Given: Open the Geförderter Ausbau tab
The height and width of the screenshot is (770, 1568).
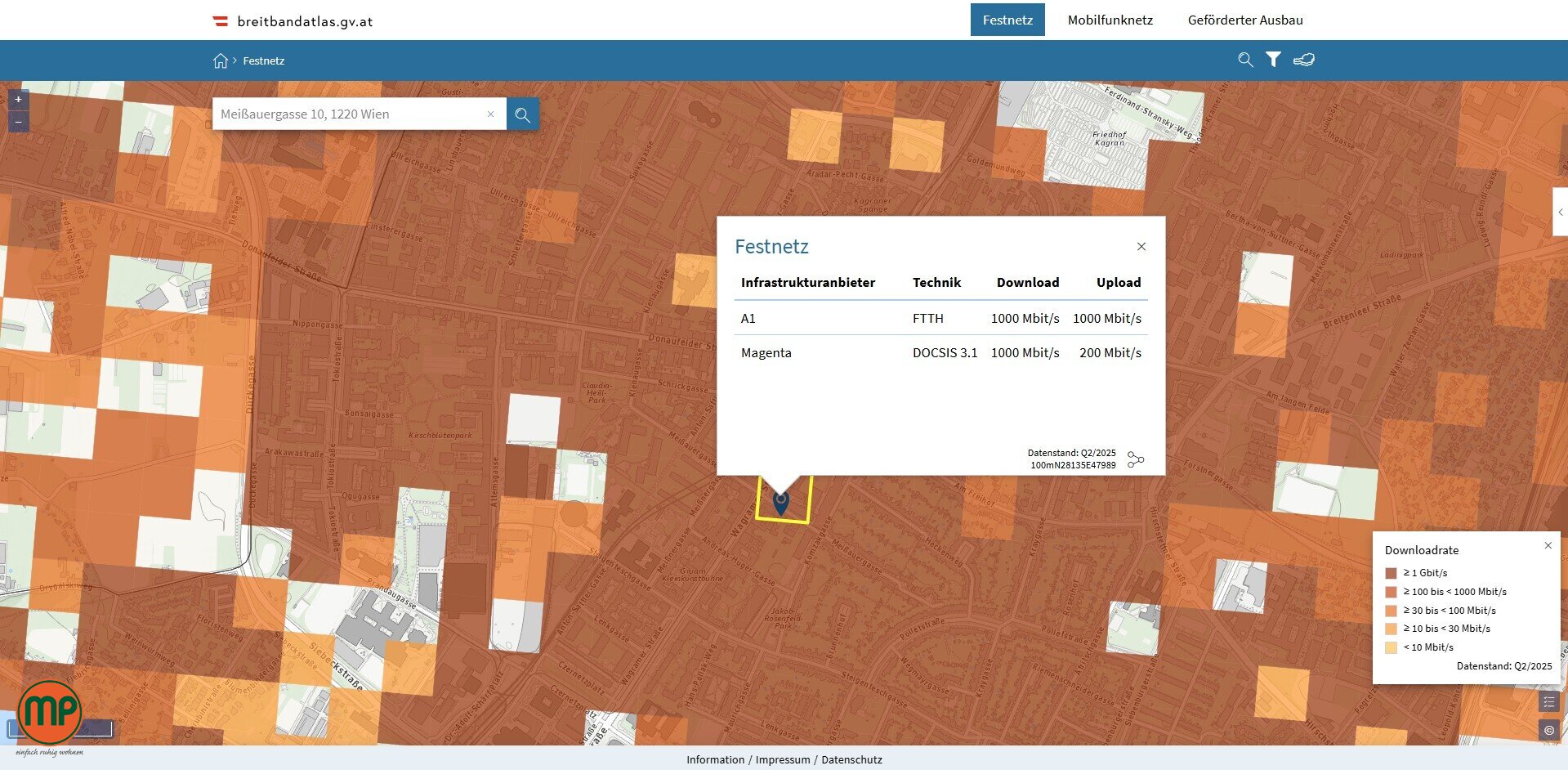Looking at the screenshot, I should click(x=1244, y=20).
